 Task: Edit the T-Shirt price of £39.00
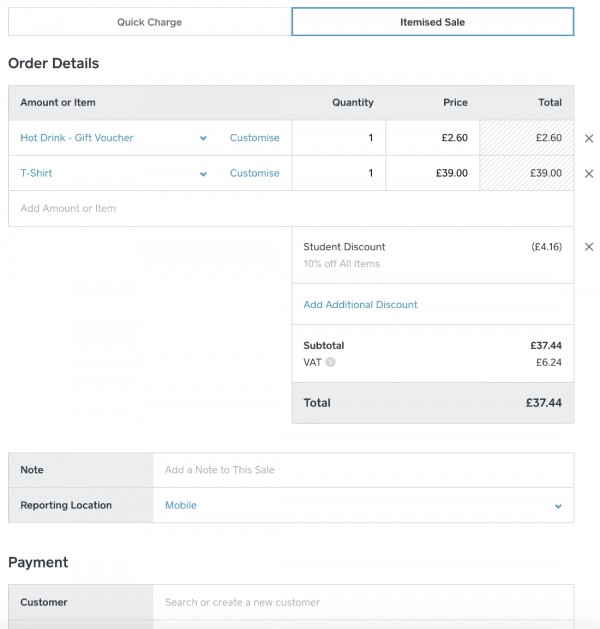tap(433, 173)
